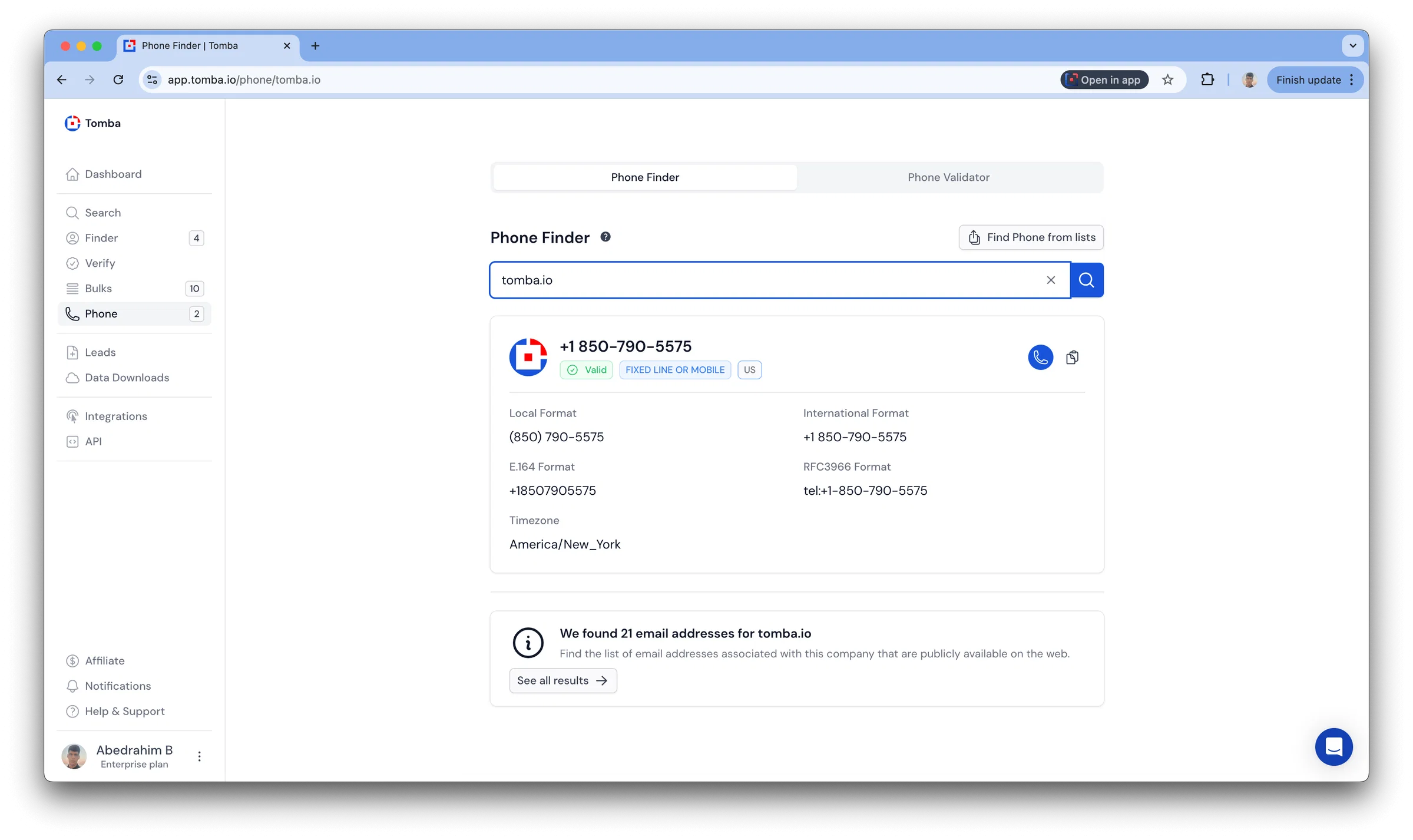Reload the current page
This screenshot has width=1413, height=840.
coord(118,80)
